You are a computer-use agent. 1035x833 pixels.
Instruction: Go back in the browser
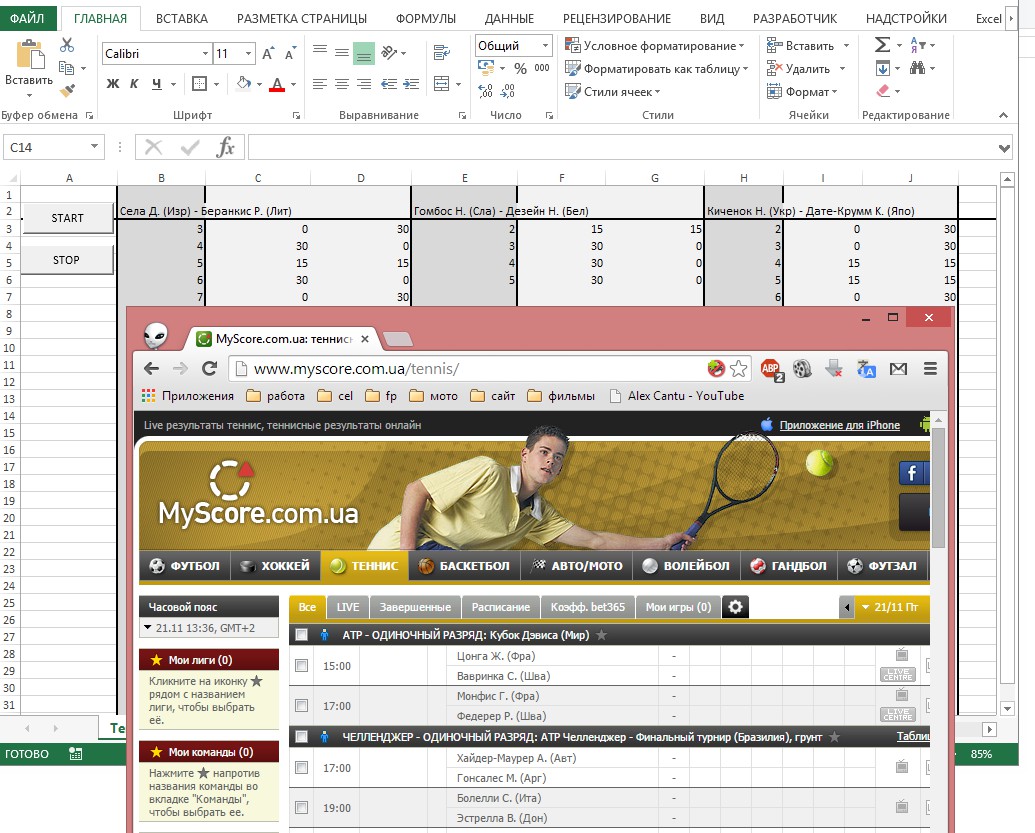pyautogui.click(x=152, y=368)
